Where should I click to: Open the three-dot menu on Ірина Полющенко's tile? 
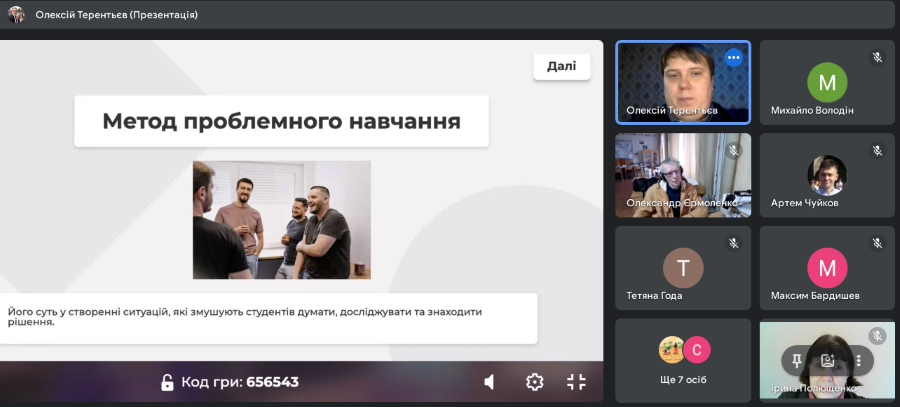point(858,361)
